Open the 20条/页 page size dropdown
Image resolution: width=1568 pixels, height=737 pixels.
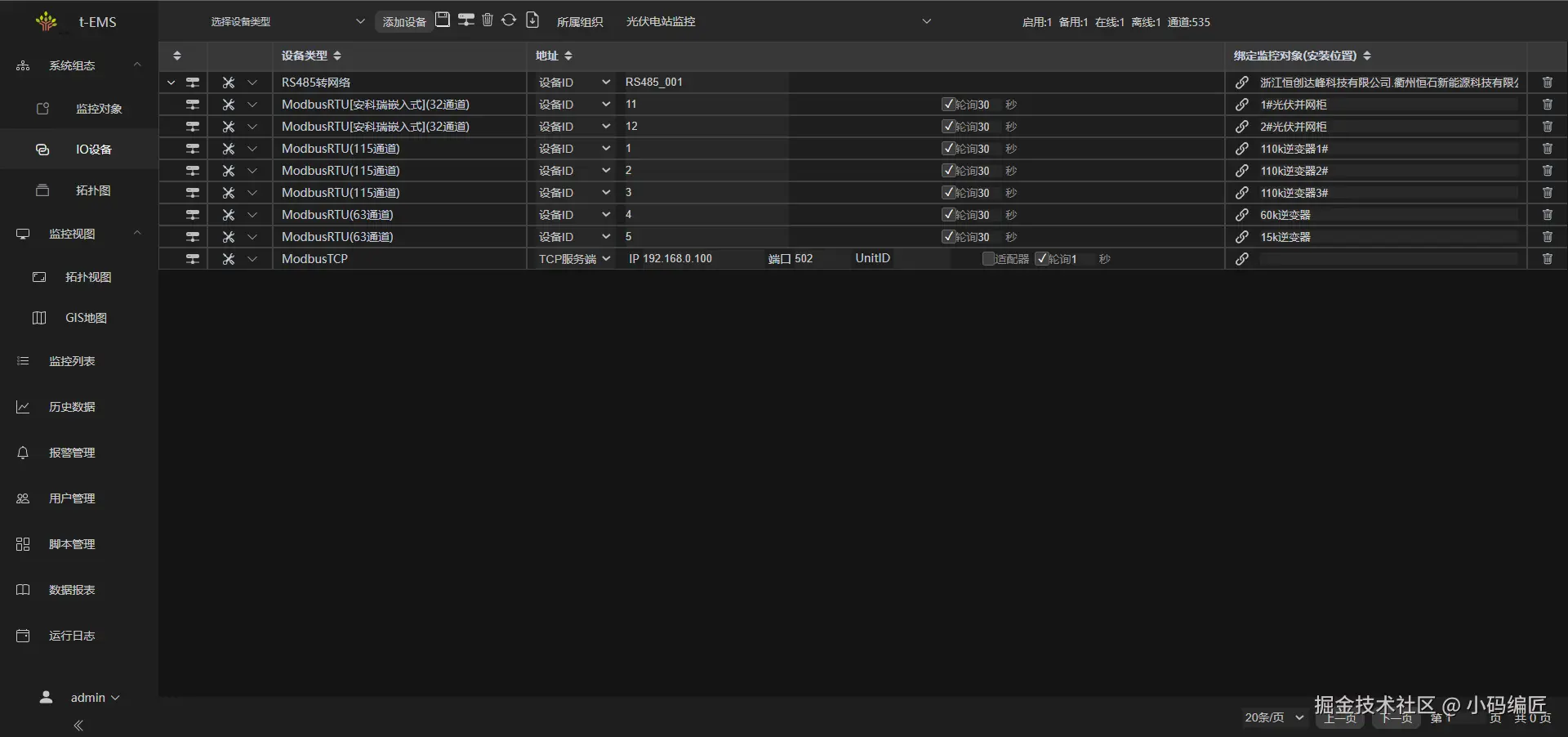[1274, 717]
